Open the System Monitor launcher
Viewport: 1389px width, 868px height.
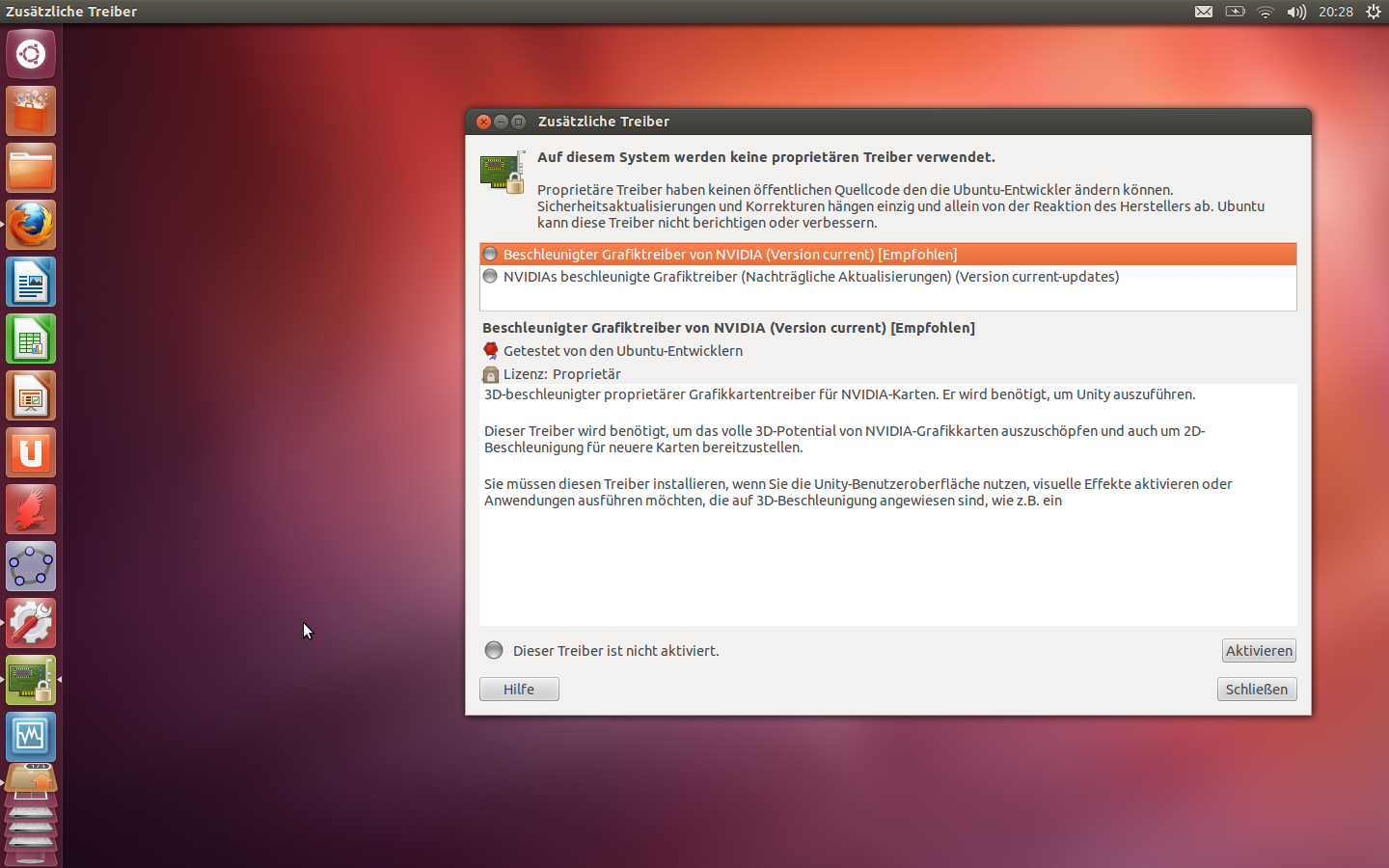[x=31, y=737]
